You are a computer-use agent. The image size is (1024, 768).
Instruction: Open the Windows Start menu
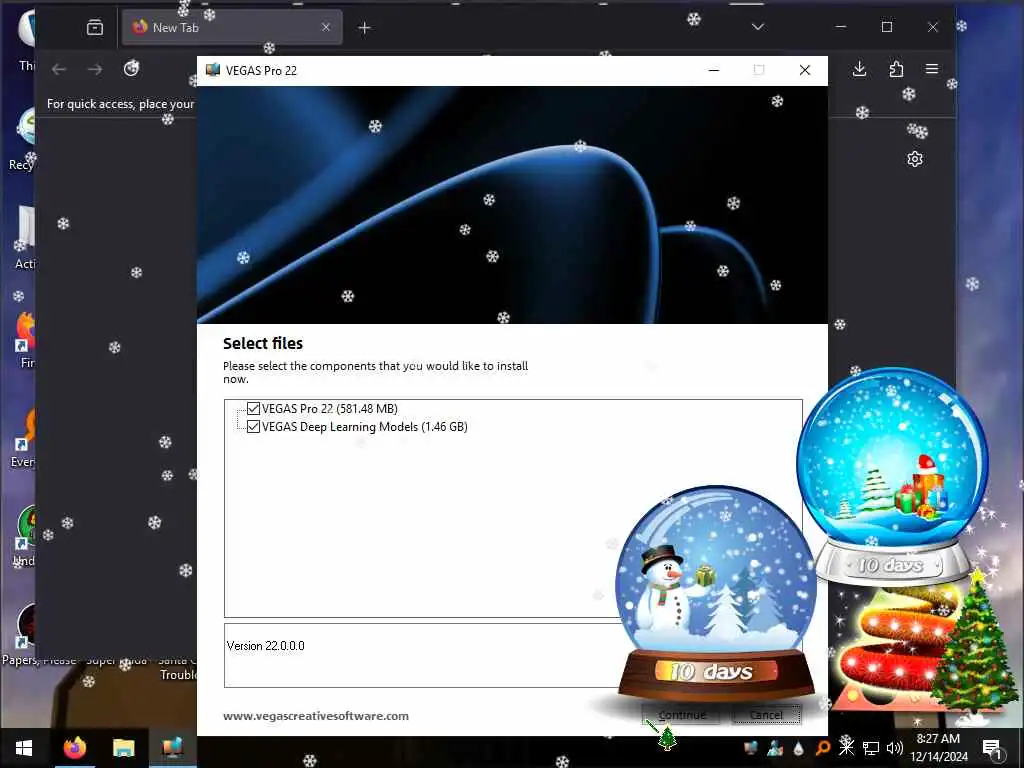click(x=24, y=748)
